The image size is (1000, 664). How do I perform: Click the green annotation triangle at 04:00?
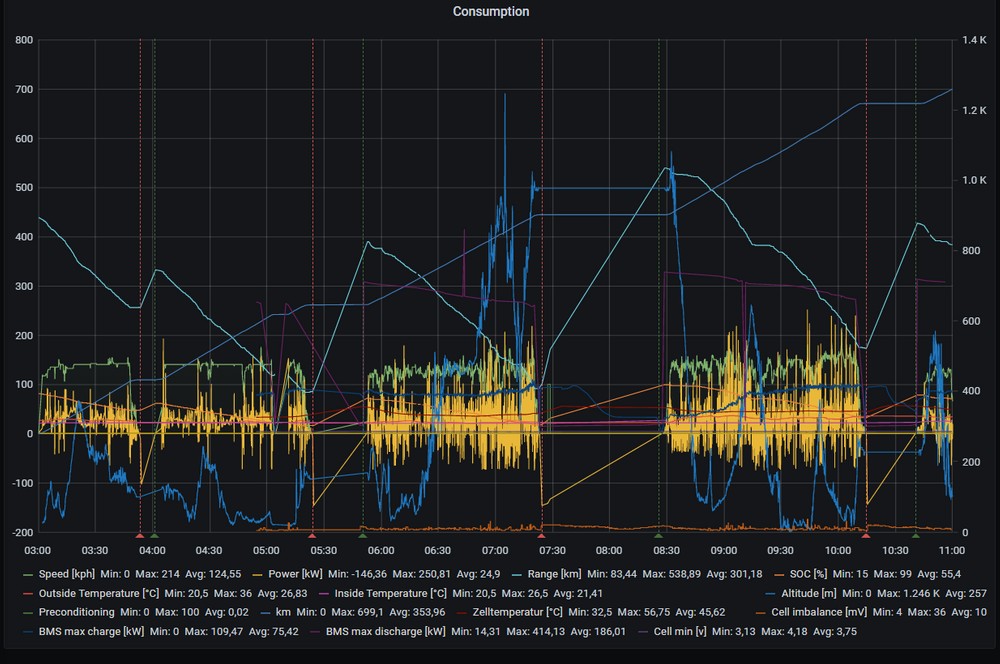coord(154,536)
